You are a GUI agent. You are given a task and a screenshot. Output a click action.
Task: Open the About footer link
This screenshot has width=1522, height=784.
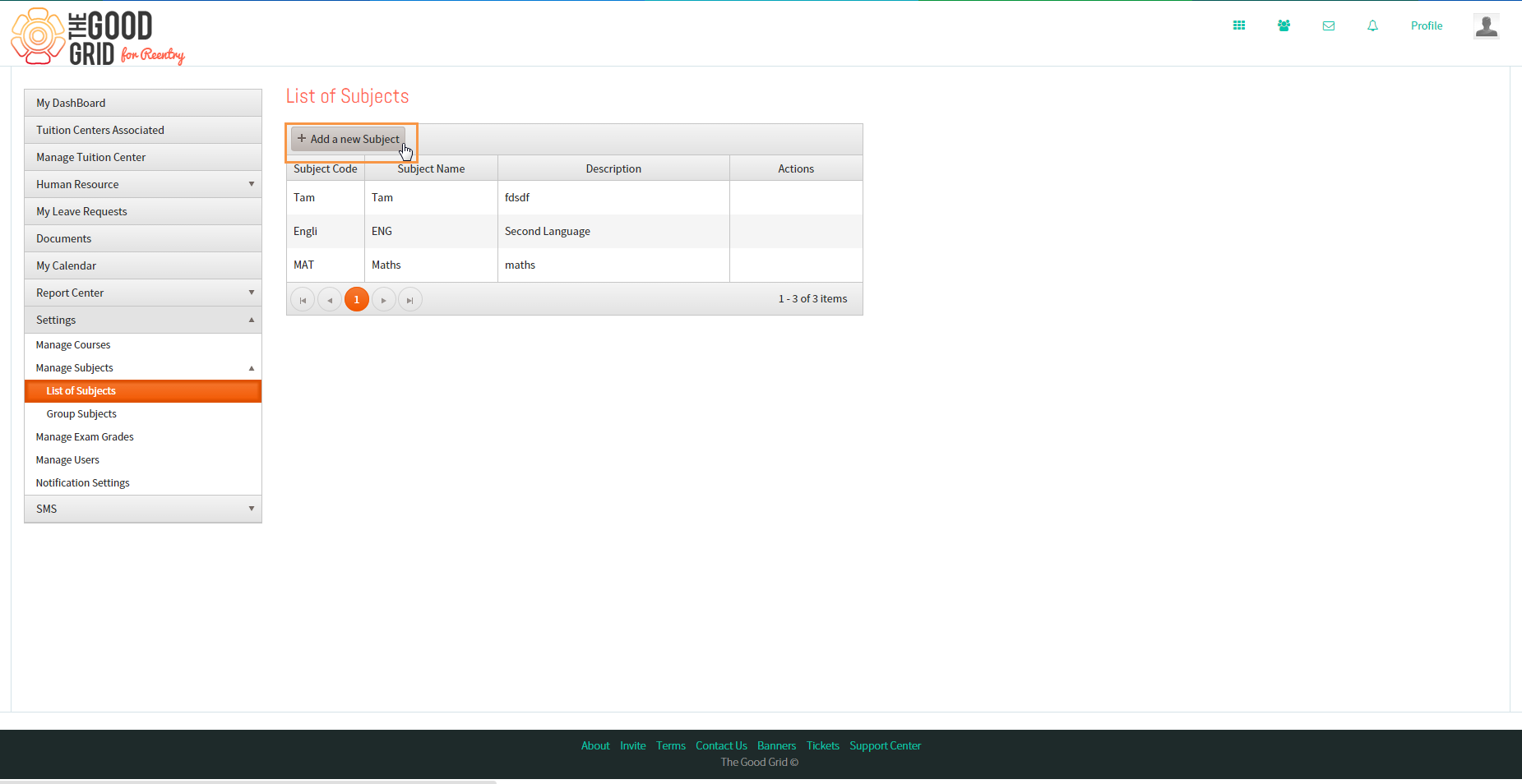[595, 745]
